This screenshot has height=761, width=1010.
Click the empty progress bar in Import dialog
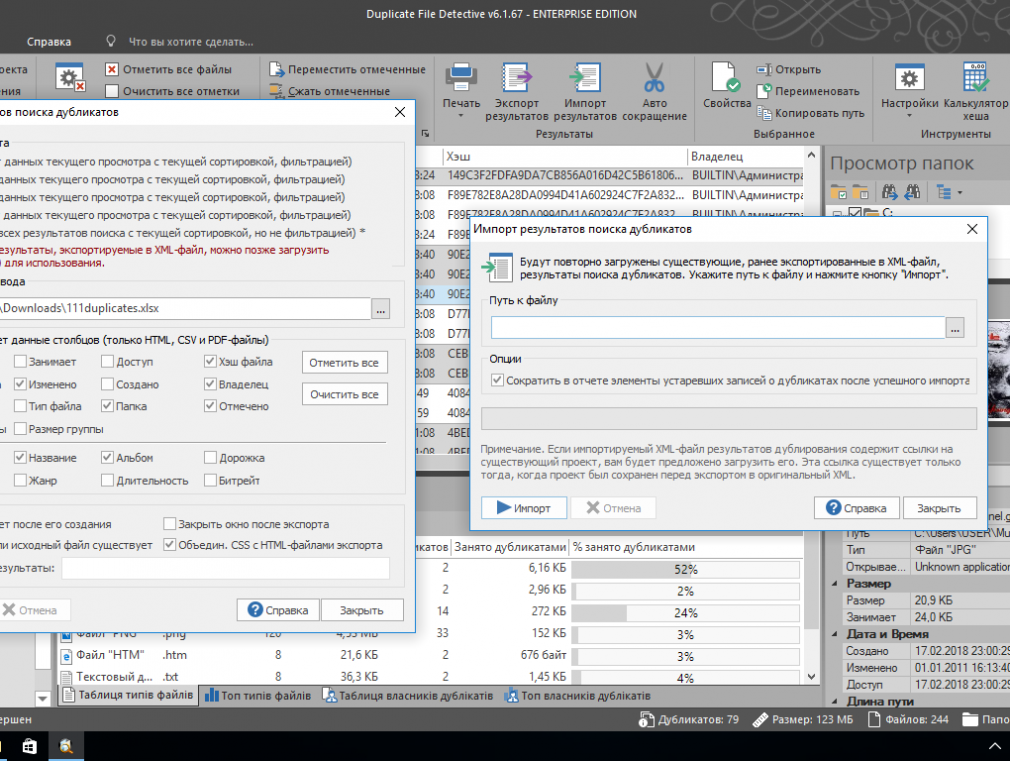click(729, 418)
